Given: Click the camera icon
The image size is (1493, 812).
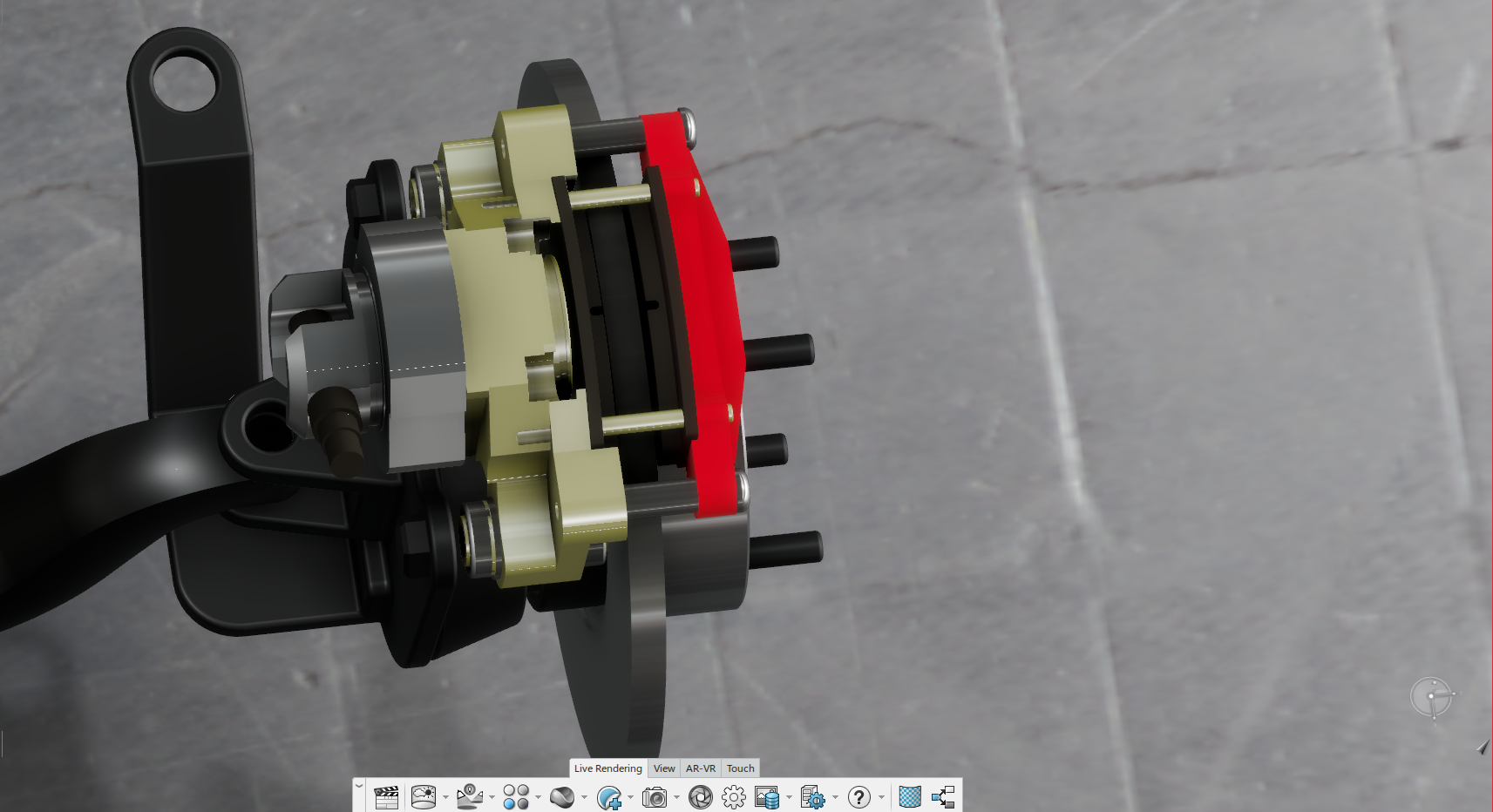Looking at the screenshot, I should click(x=655, y=797).
